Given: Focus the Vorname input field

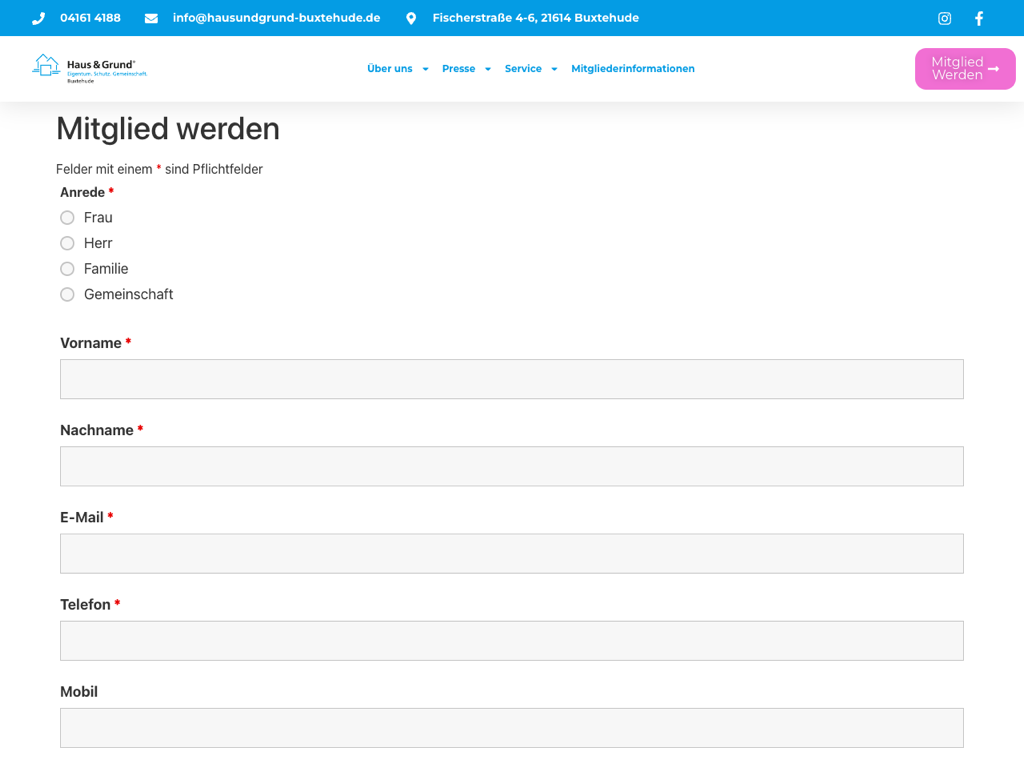Looking at the screenshot, I should [x=512, y=379].
